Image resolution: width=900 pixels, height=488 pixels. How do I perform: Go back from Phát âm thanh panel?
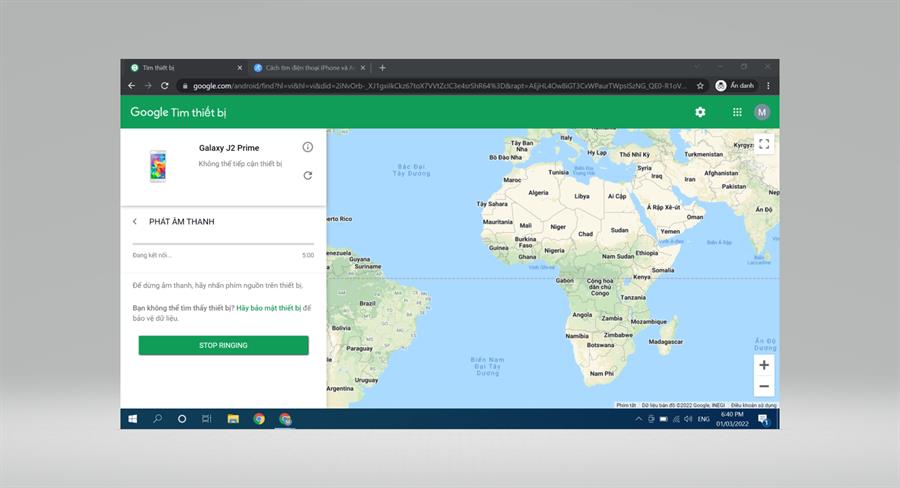[135, 221]
